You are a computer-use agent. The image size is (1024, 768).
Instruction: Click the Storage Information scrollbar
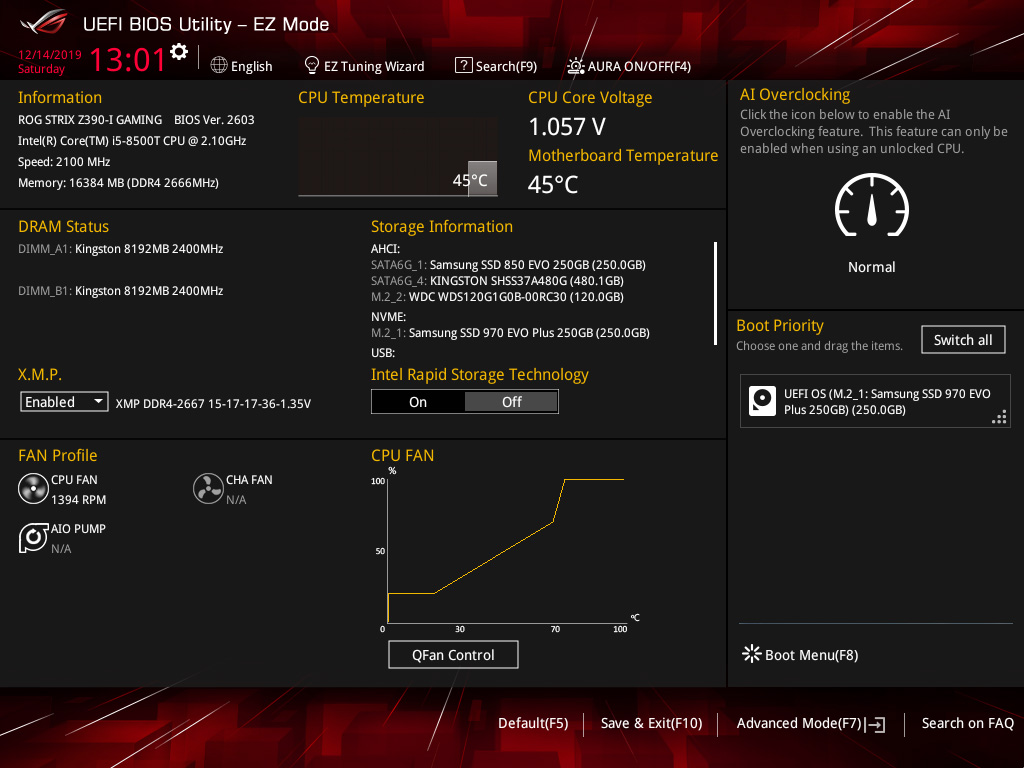tap(716, 293)
